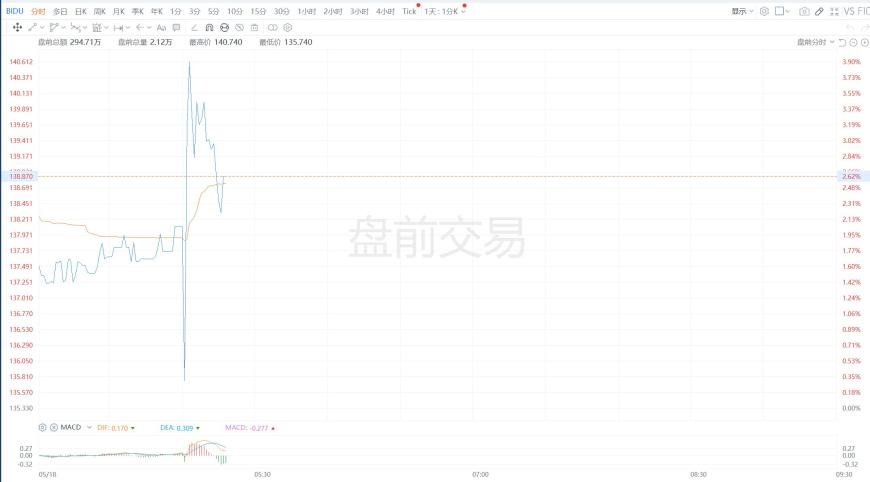Click the BIDU ticker symbol
The height and width of the screenshot is (482, 870).
(14, 11)
